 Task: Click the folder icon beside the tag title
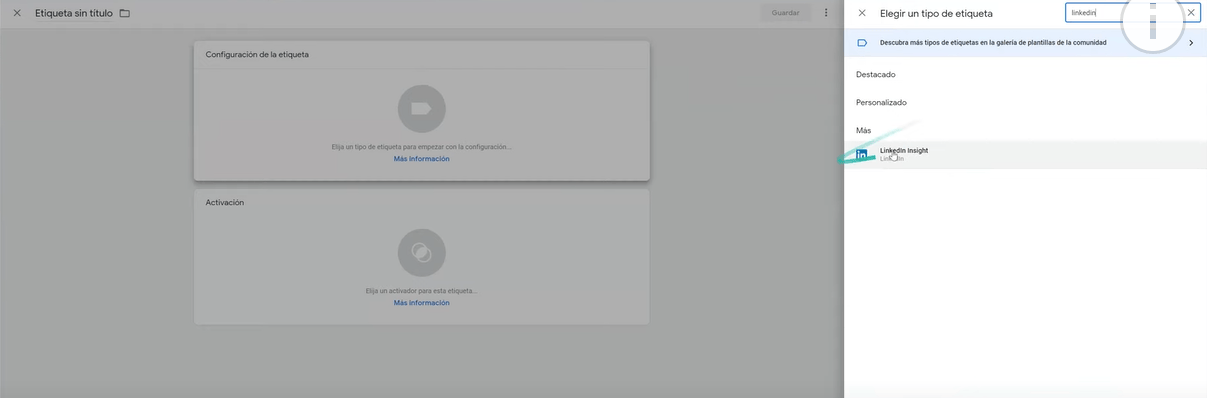point(125,13)
